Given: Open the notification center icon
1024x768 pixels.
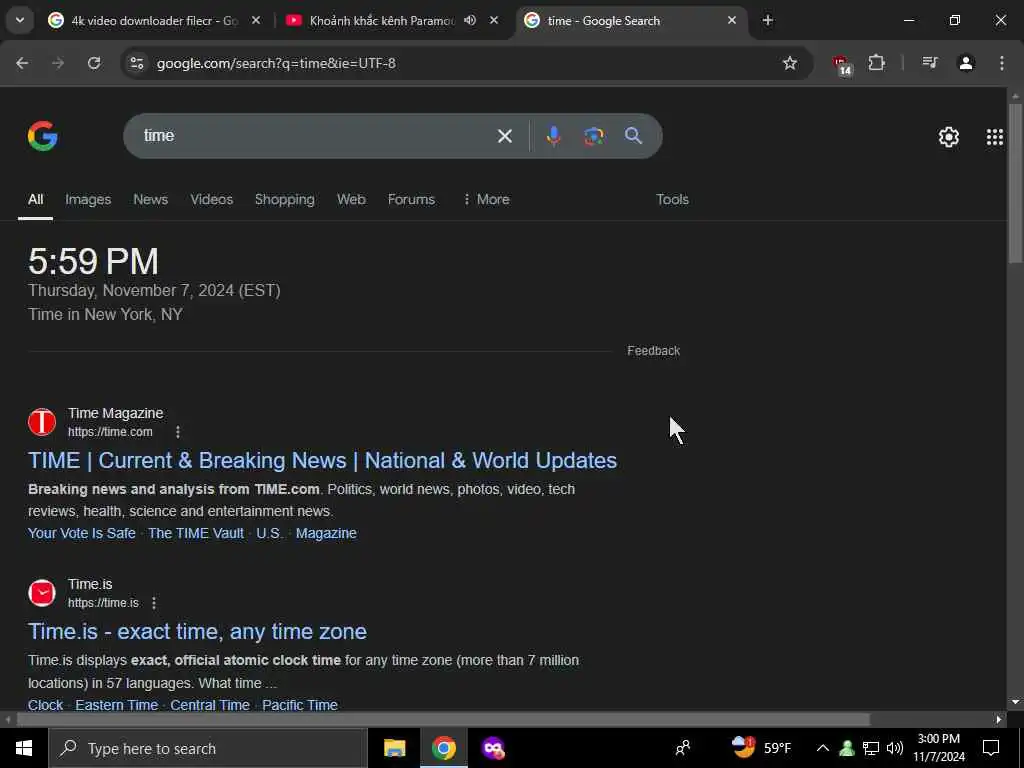Looking at the screenshot, I should point(991,748).
